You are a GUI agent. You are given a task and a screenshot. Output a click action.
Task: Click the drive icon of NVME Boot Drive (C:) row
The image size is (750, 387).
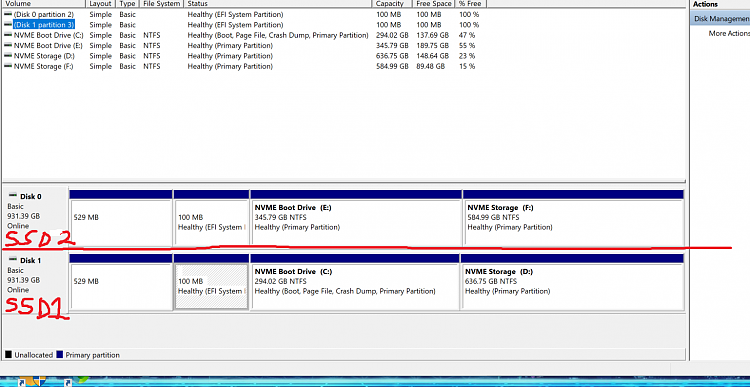click(8, 35)
